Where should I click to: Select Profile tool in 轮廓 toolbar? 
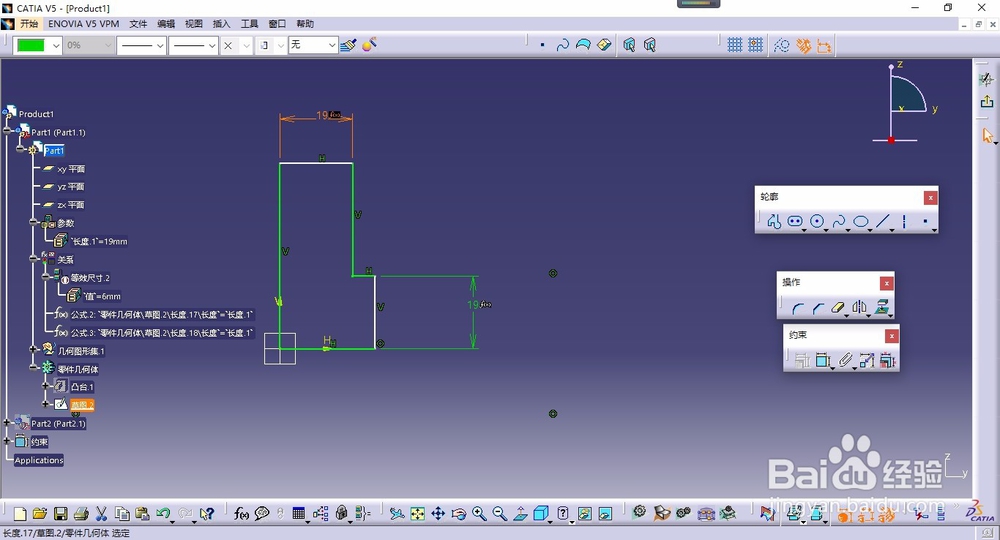click(x=774, y=221)
